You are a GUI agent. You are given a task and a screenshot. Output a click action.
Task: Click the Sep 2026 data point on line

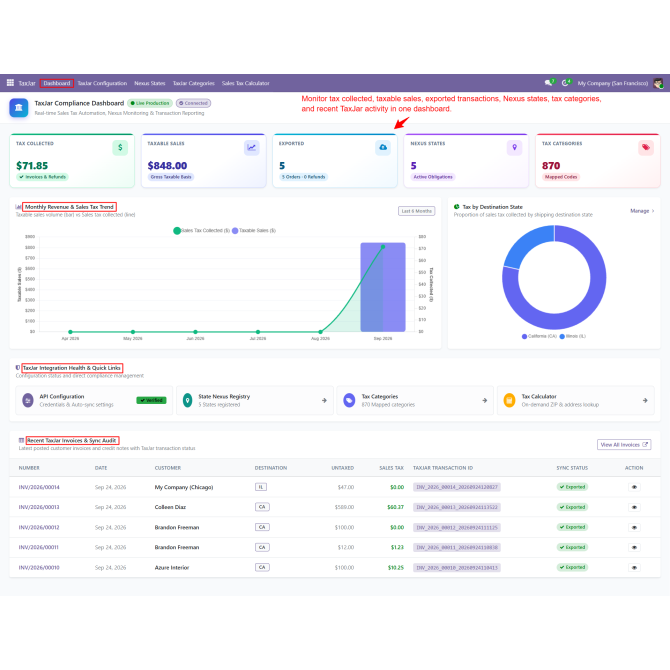[383, 247]
